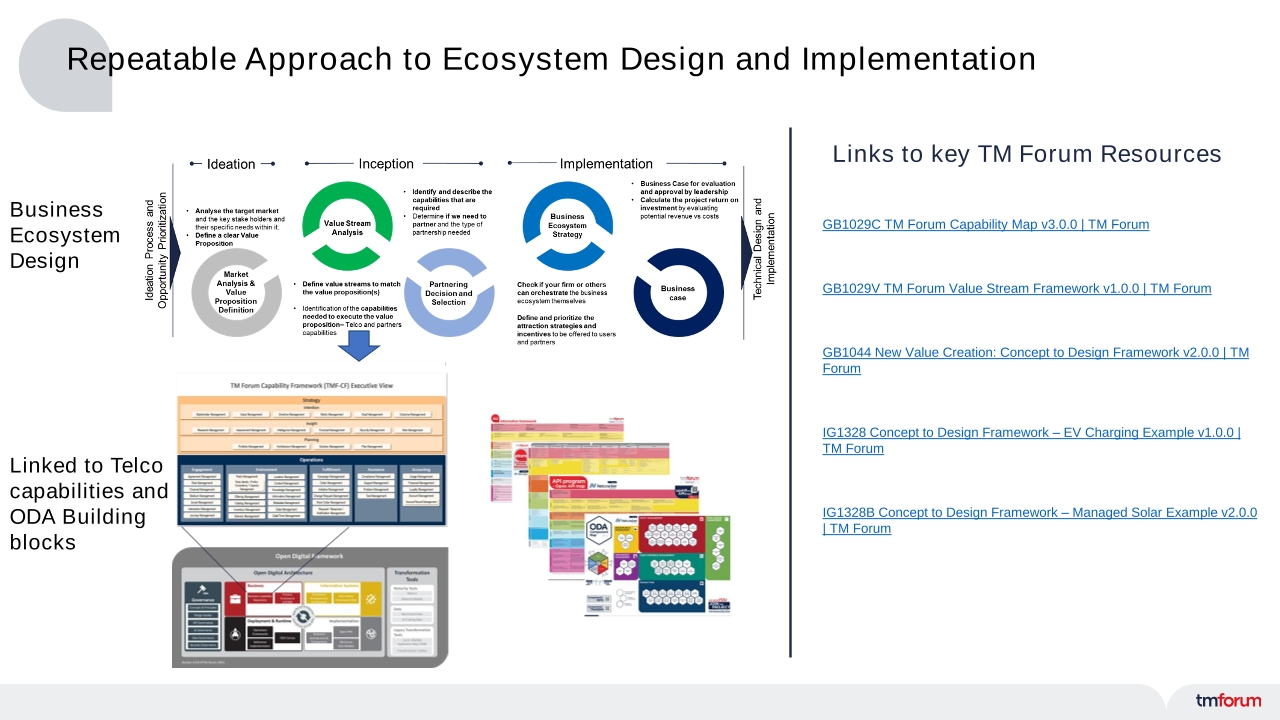This screenshot has width=1280, height=720.
Task: Click the 'Calculate the project return on investment' bullet
Action: click(x=686, y=208)
